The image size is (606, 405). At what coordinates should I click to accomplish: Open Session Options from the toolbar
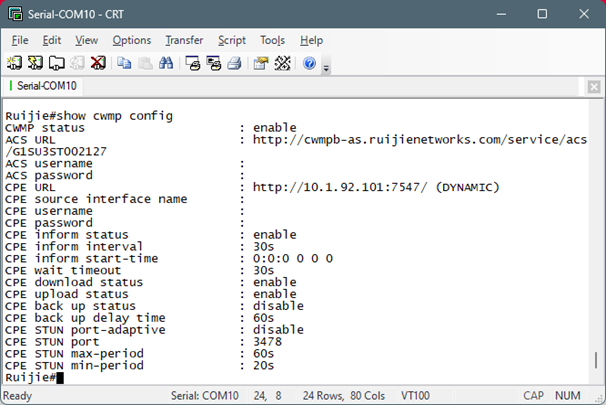[x=261, y=63]
